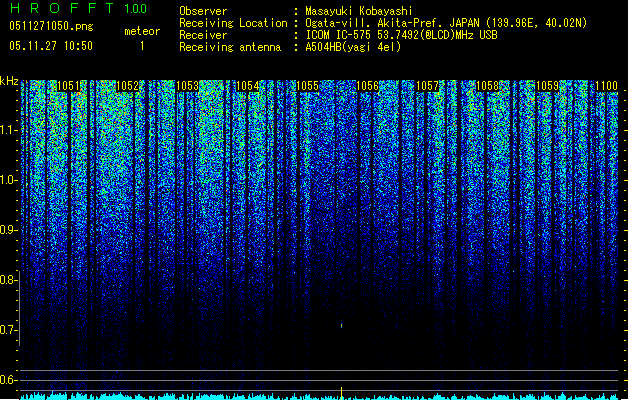Click the 0.8 kHz axis tick label
Viewport: 629px width, 400px height.
(x=8, y=280)
